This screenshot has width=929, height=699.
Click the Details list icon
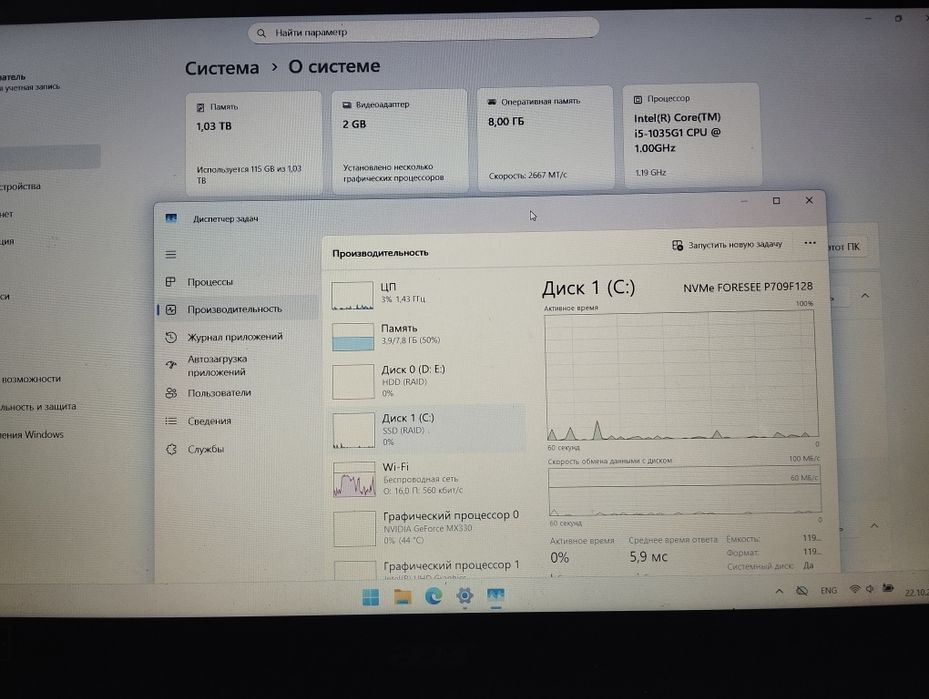click(171, 421)
